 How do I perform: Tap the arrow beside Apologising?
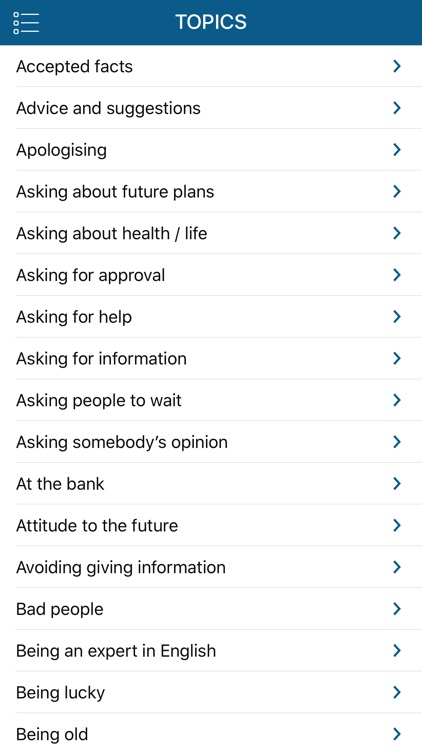point(397,150)
